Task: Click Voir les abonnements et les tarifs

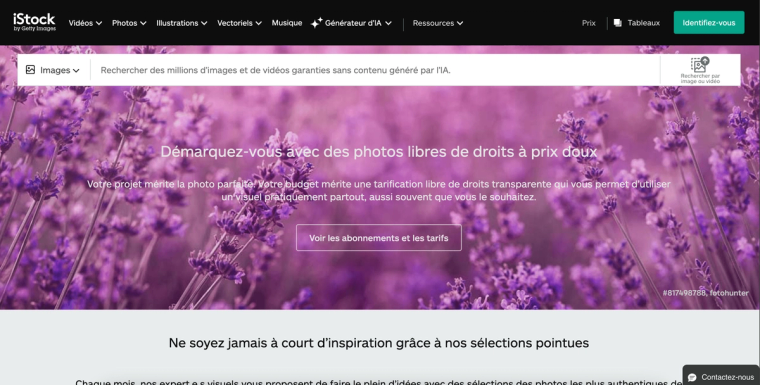Action: [379, 238]
